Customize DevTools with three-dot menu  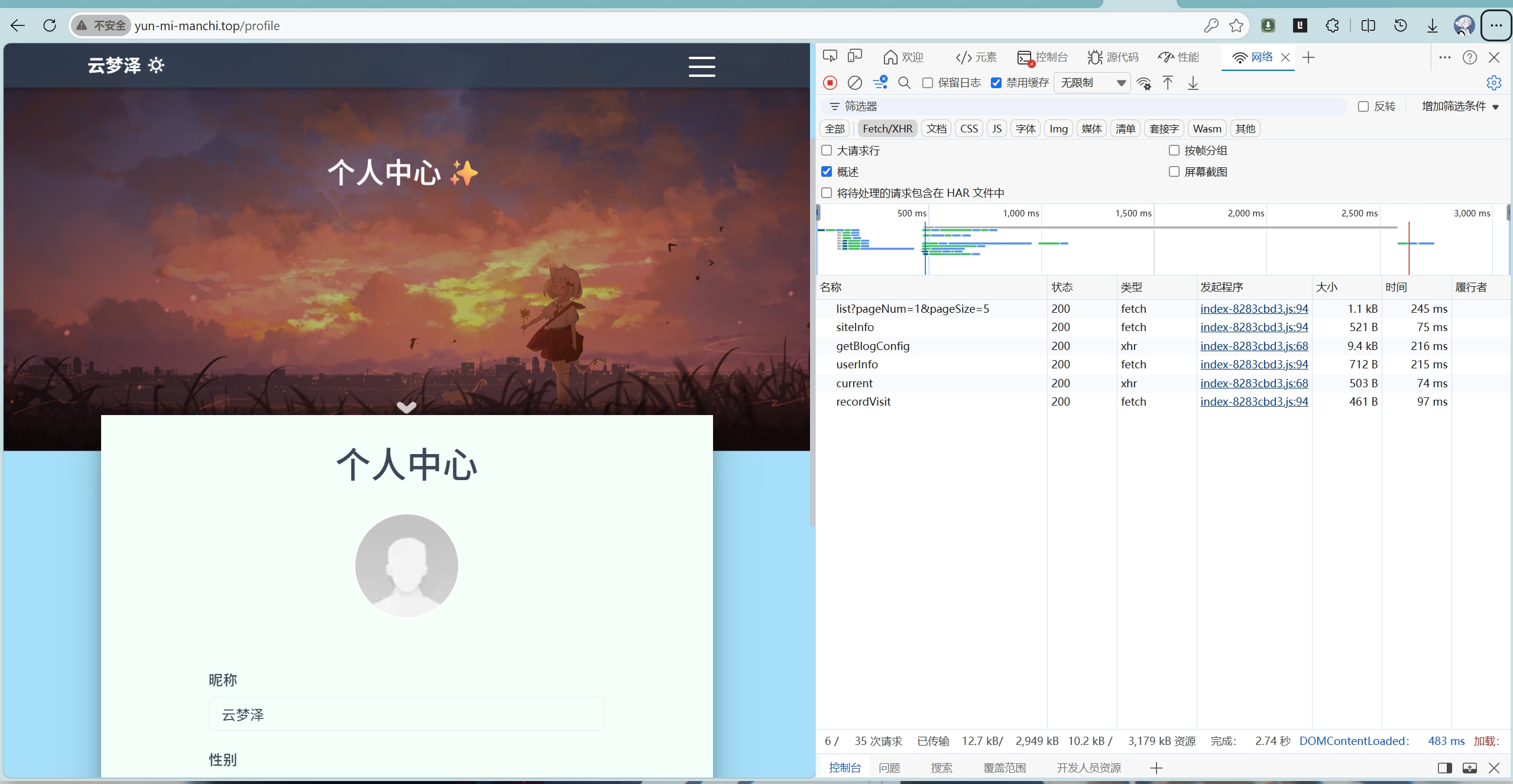(1444, 57)
